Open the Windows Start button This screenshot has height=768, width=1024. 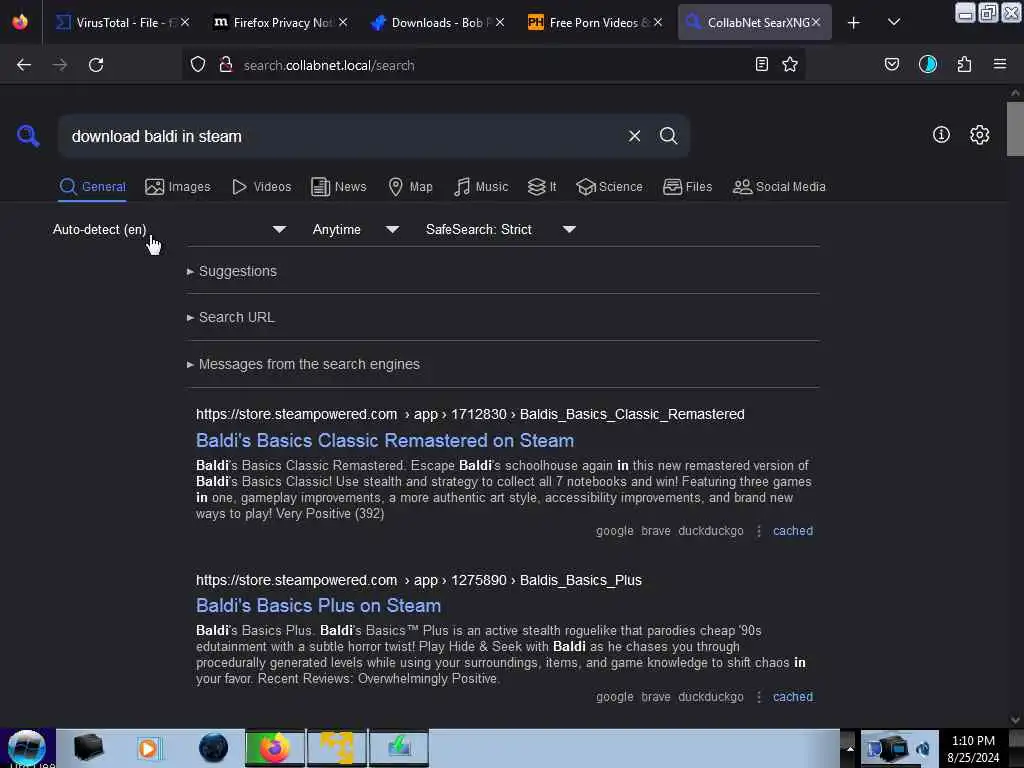[27, 747]
